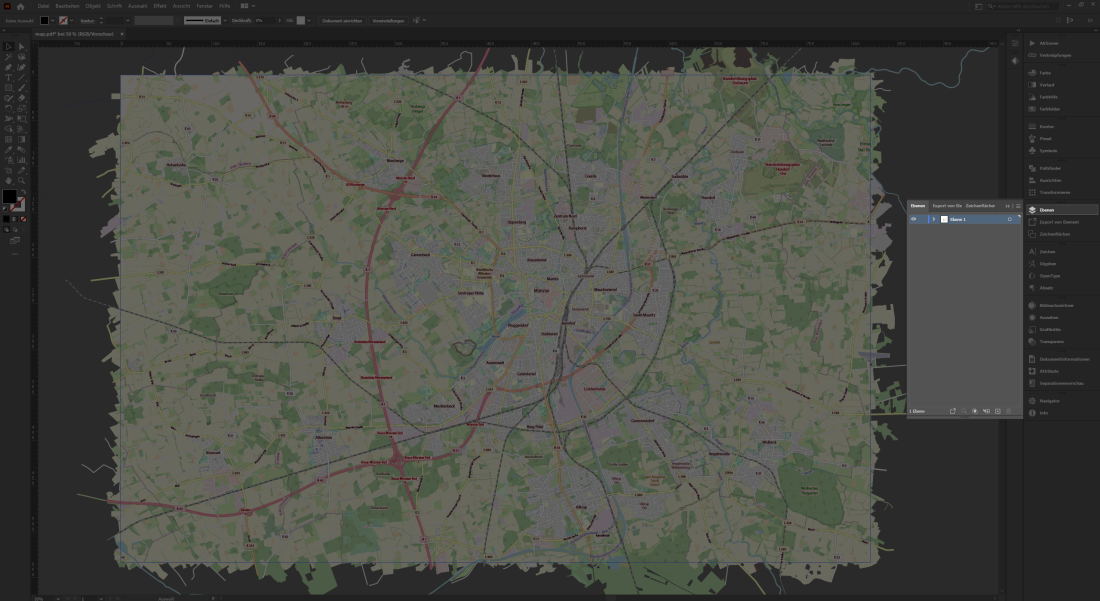Open the Objekt menu

pyautogui.click(x=93, y=6)
